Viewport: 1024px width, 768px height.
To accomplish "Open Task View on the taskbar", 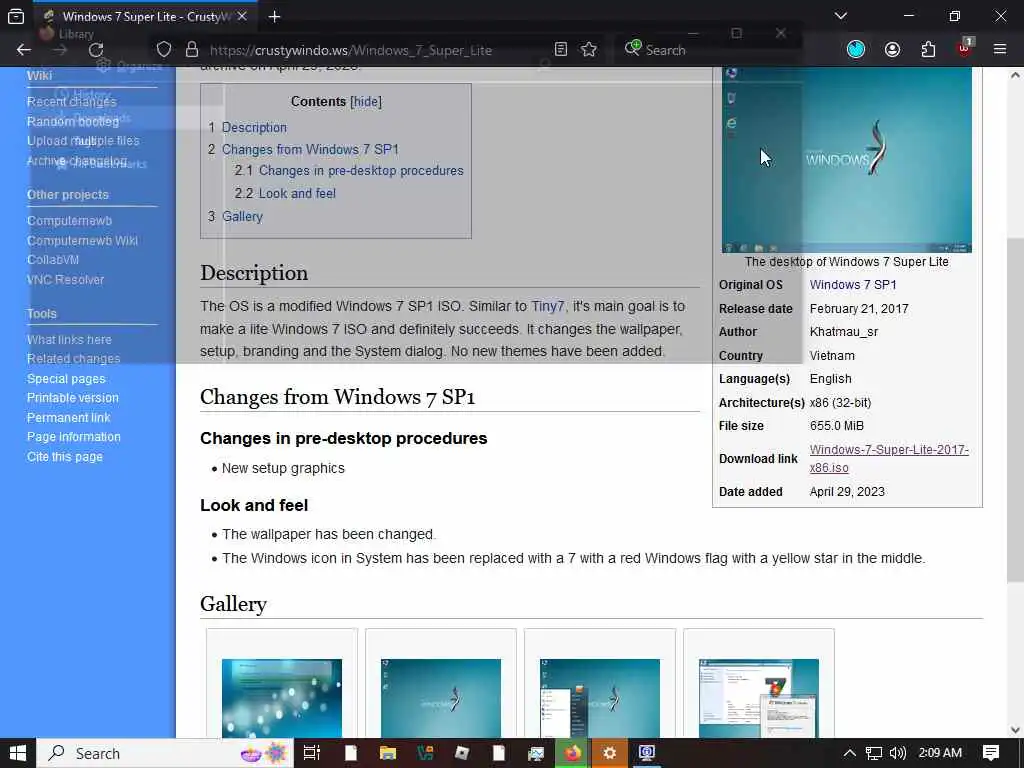I will [312, 753].
